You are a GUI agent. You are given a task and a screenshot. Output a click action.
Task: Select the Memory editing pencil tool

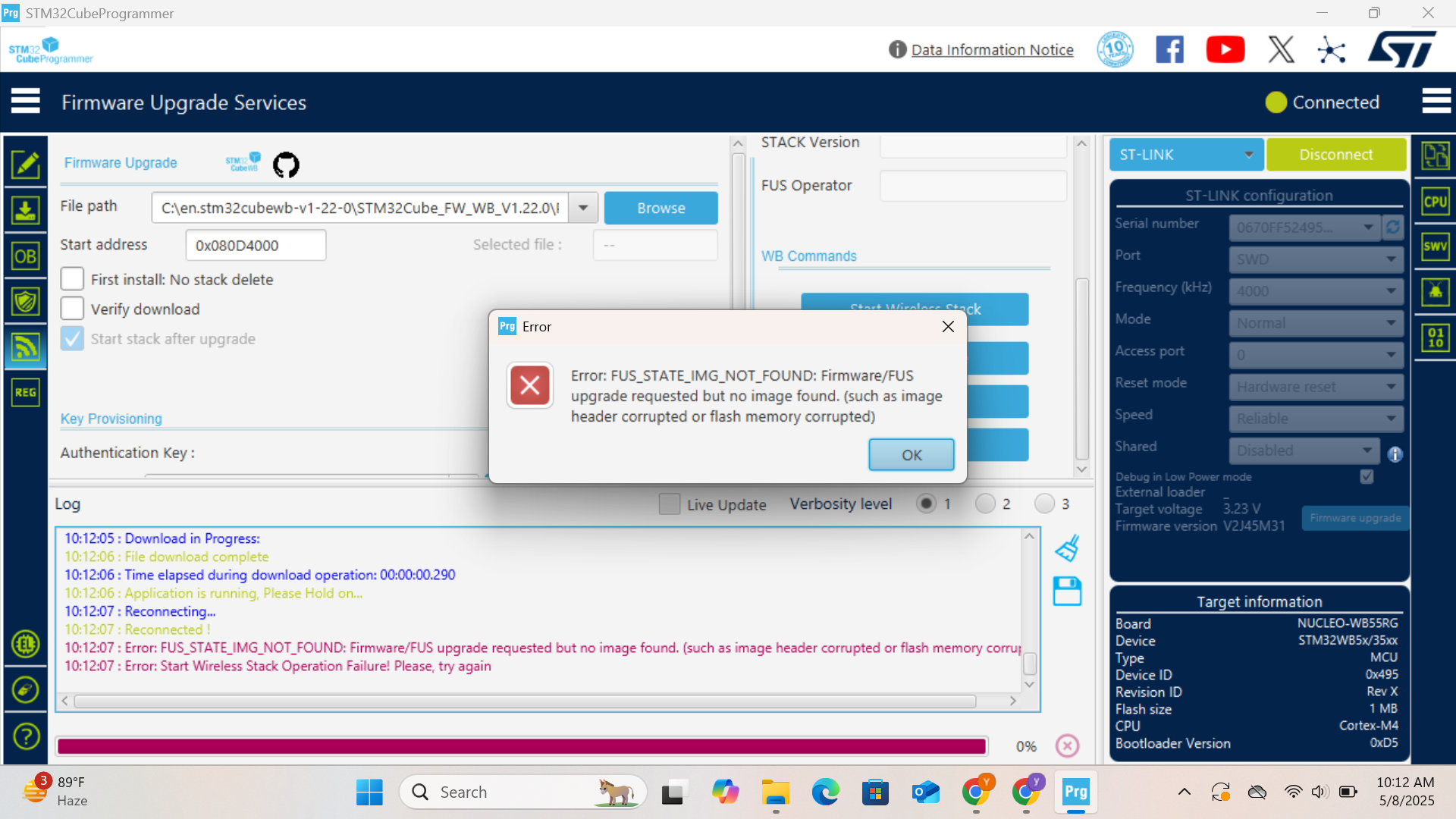[26, 164]
